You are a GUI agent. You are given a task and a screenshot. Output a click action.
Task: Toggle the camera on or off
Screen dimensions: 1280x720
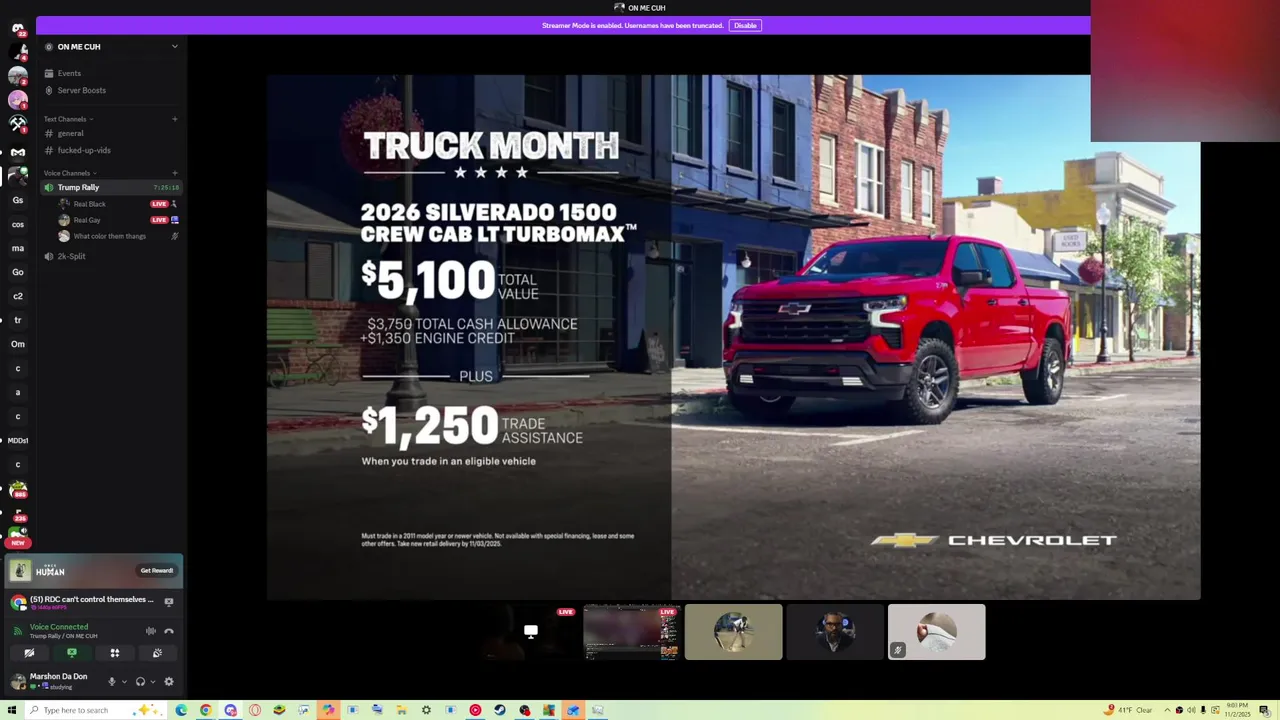(29, 653)
